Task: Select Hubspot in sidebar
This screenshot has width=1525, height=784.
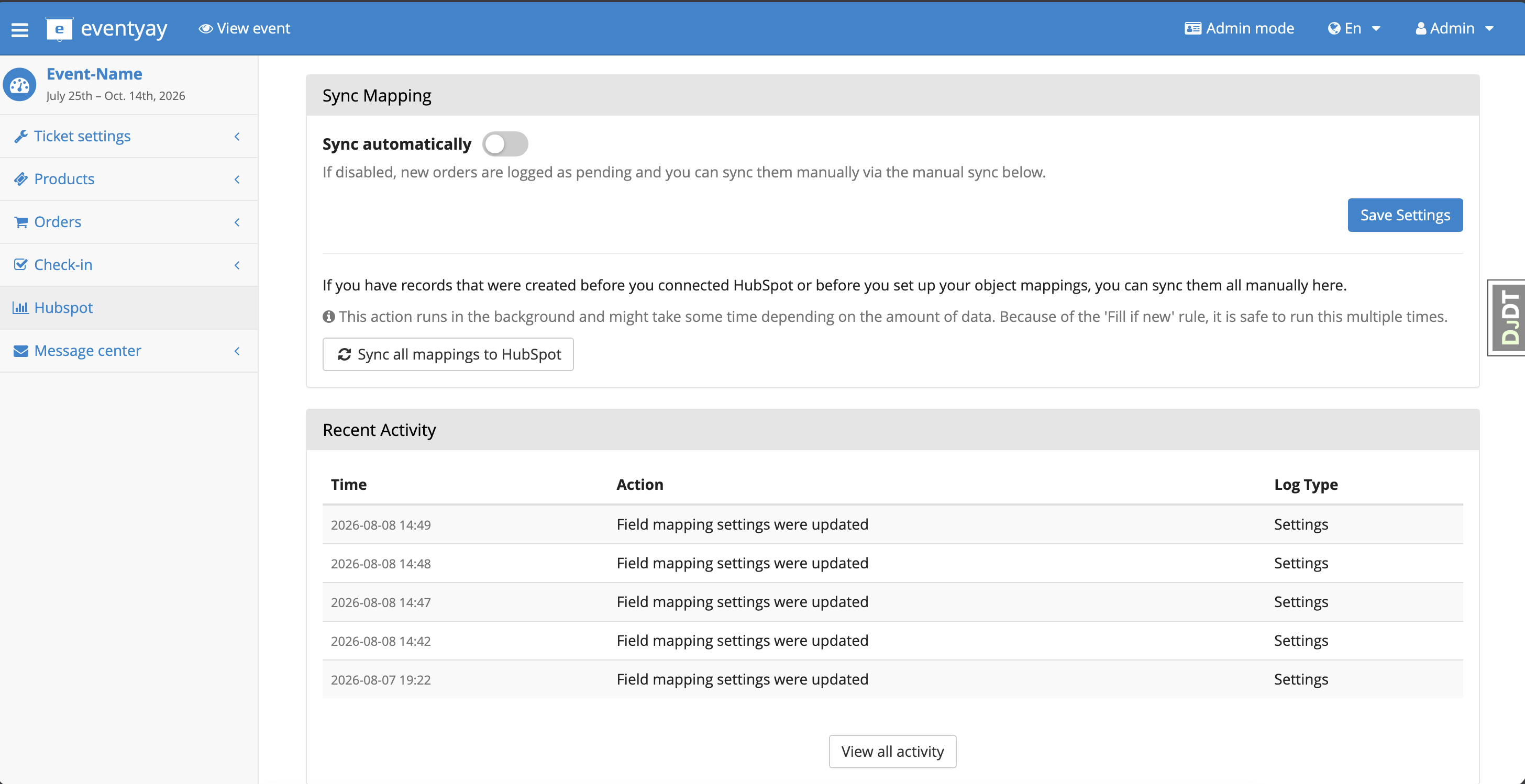Action: [x=129, y=308]
